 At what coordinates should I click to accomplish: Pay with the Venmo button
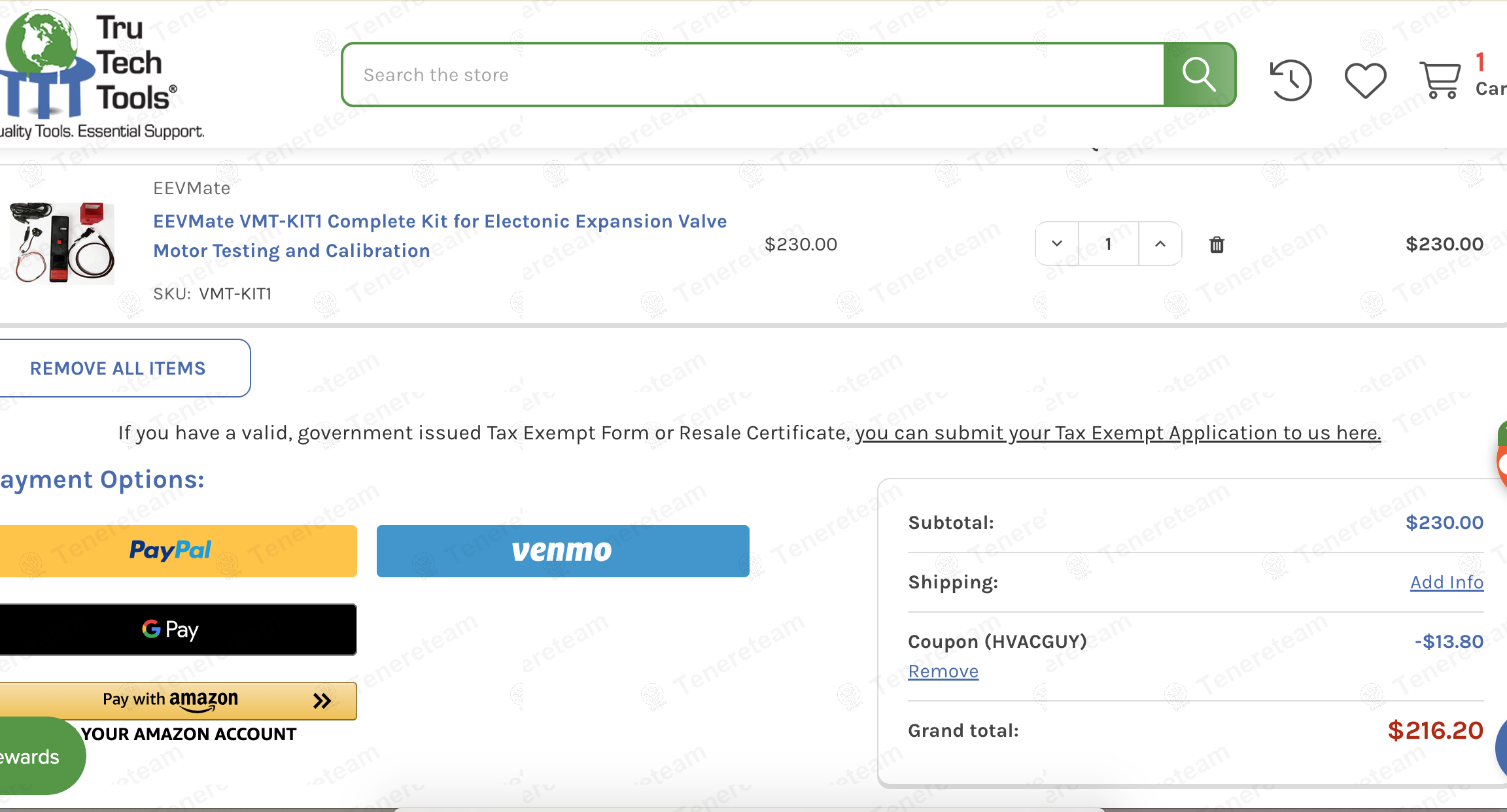[563, 550]
